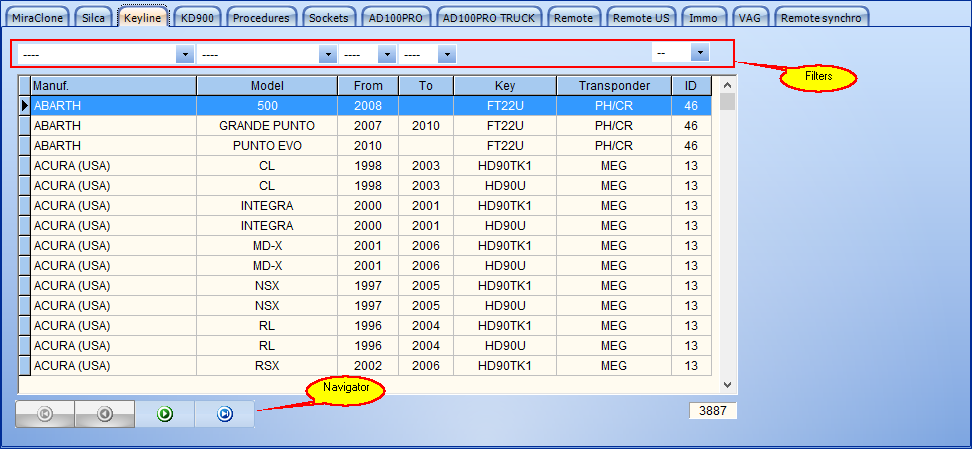Screen dimensions: 972x449
Task: Click the record count field showing 3887
Action: tap(713, 411)
